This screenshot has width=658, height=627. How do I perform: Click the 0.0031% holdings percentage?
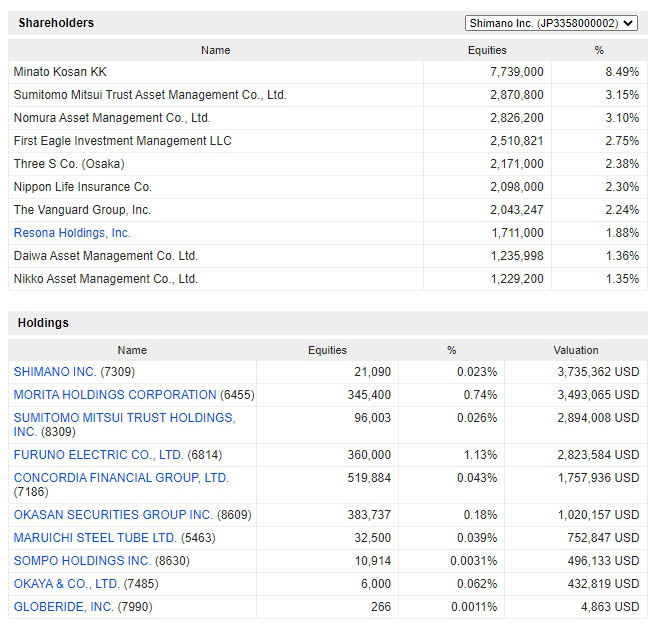pos(474,561)
